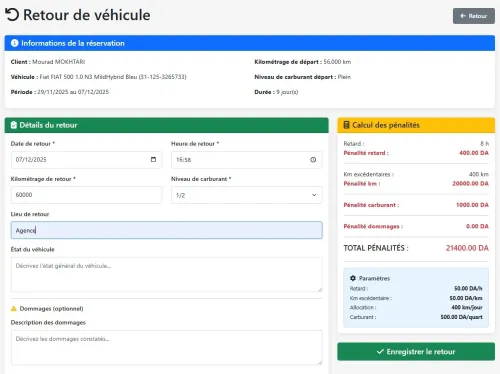Viewport: 500px width, 374px height.
Task: Click the Lieu de retour field
Action: [167, 230]
